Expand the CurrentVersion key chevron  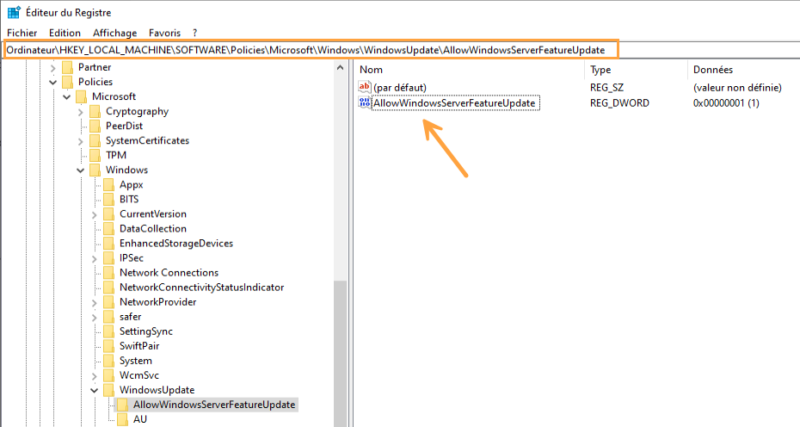(94, 214)
